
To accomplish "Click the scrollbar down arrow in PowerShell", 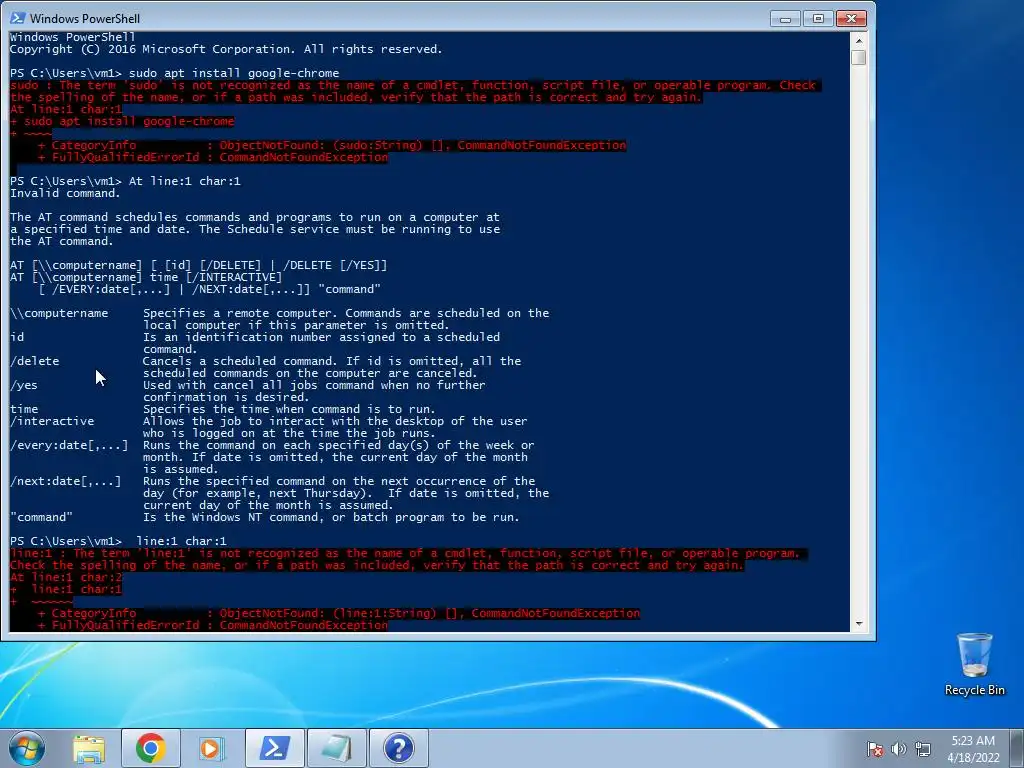I will pos(859,624).
